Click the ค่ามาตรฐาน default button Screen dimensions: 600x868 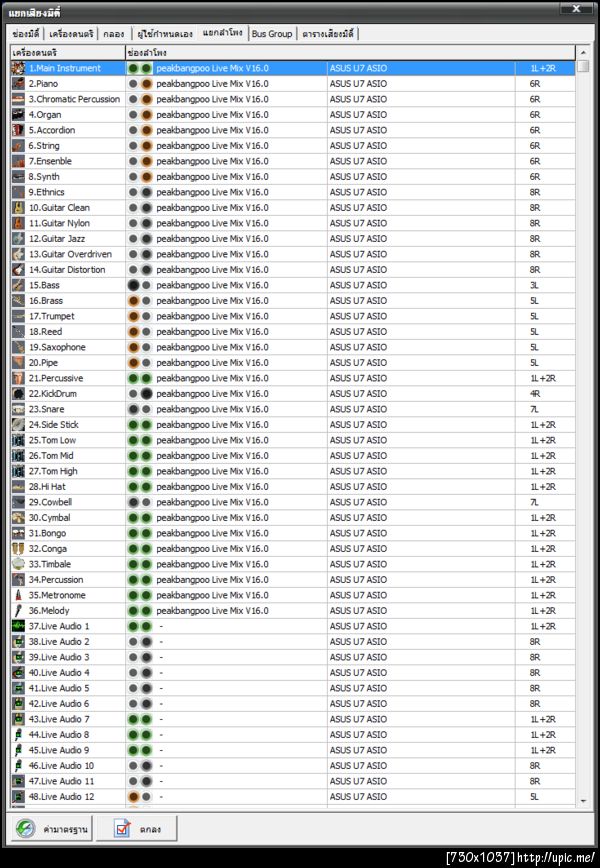pyautogui.click(x=50, y=829)
